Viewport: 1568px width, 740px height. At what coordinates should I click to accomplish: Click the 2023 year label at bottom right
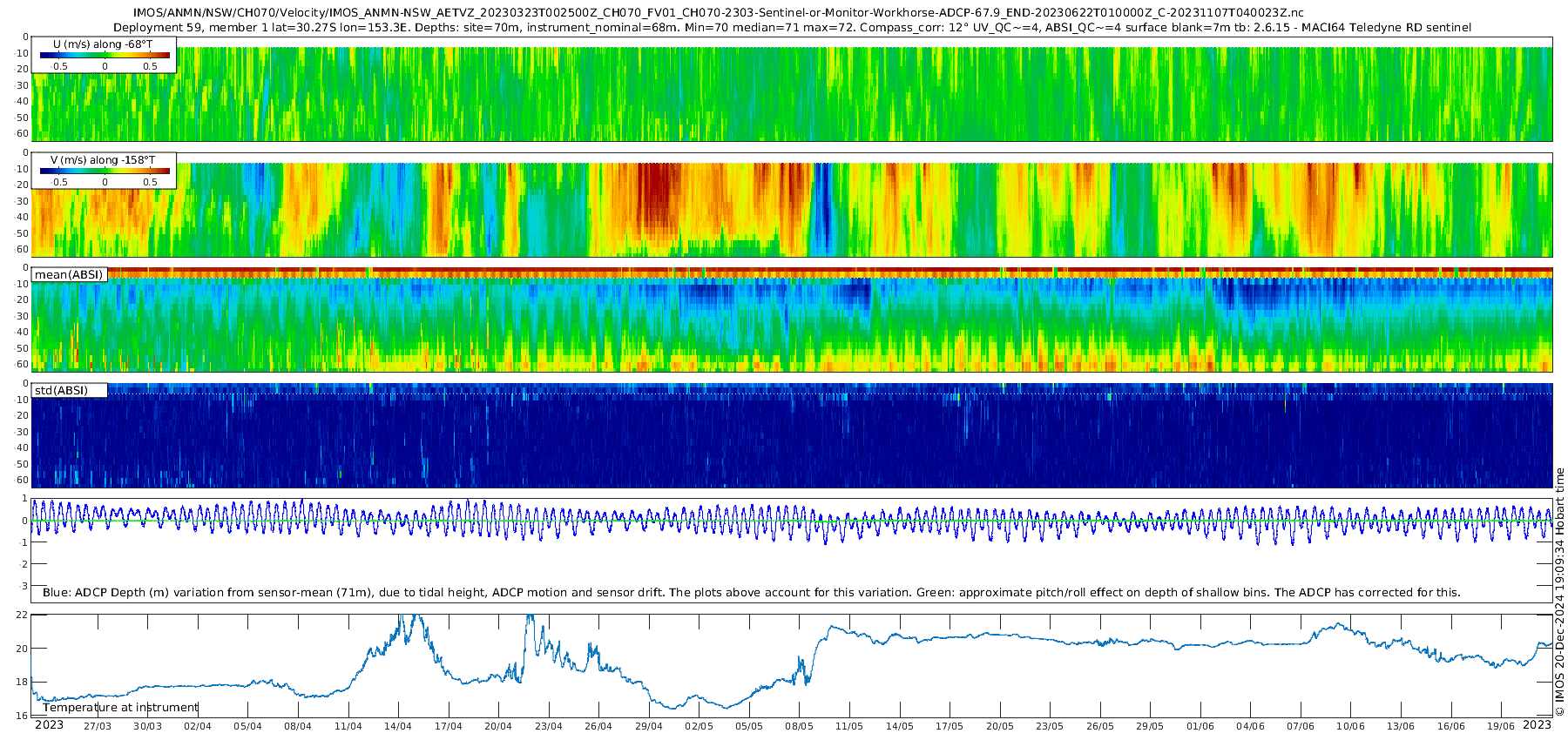point(1537,725)
